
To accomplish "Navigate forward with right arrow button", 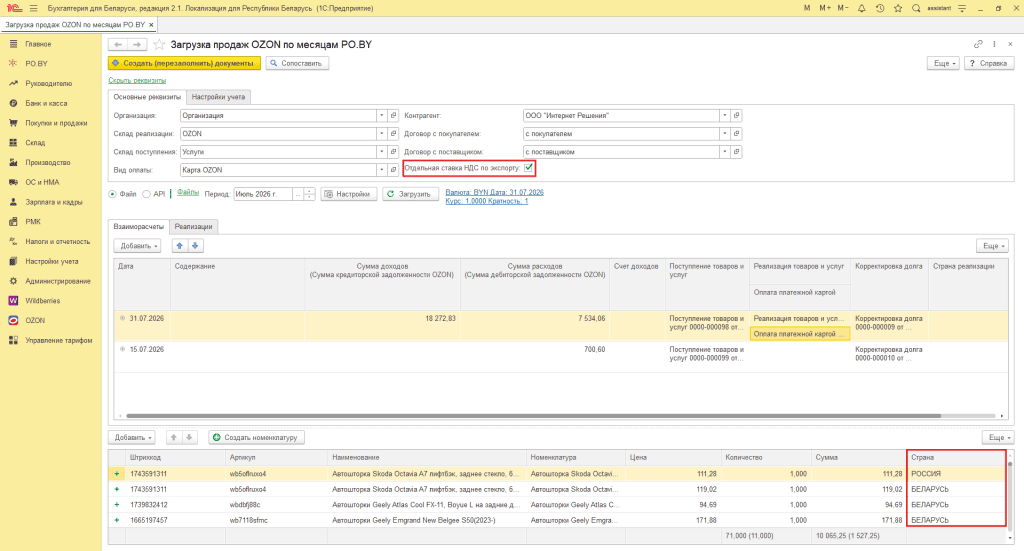I will (x=137, y=44).
